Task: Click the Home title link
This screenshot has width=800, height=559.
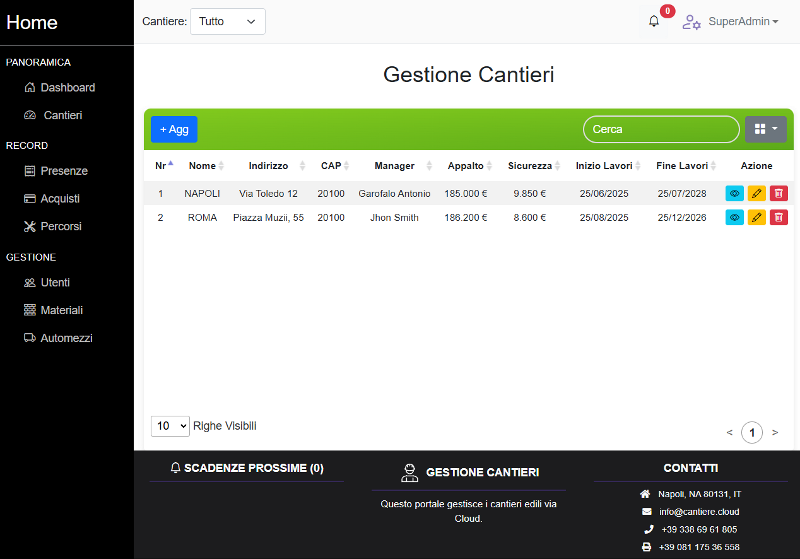Action: [32, 22]
